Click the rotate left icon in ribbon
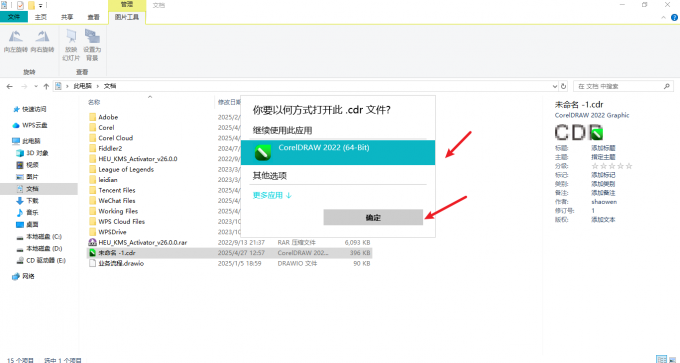 pyautogui.click(x=16, y=35)
